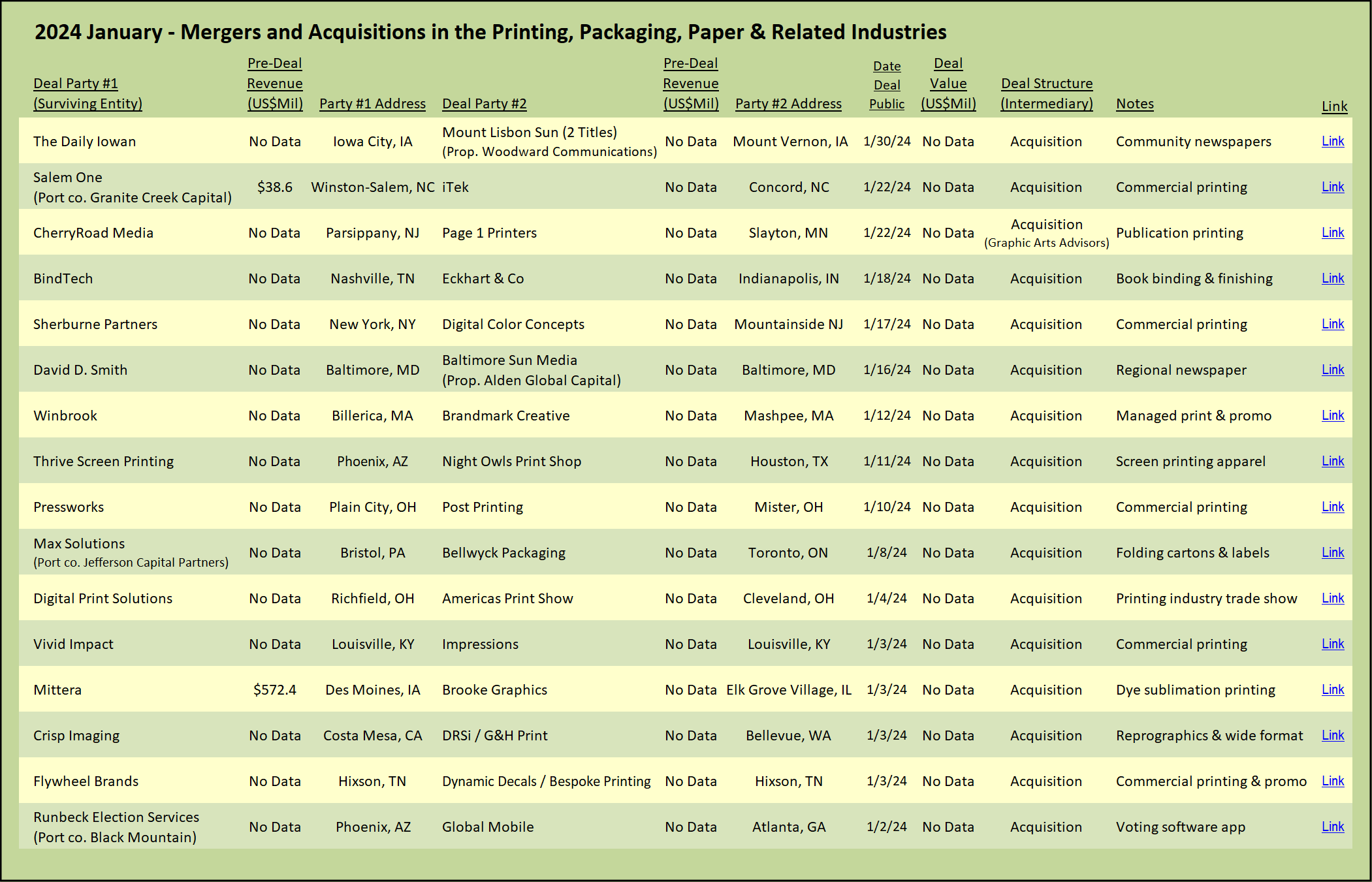
Task: Click the 'Mount Lisbon Sun (2 Titles)' cell
Action: pyautogui.click(x=530, y=133)
